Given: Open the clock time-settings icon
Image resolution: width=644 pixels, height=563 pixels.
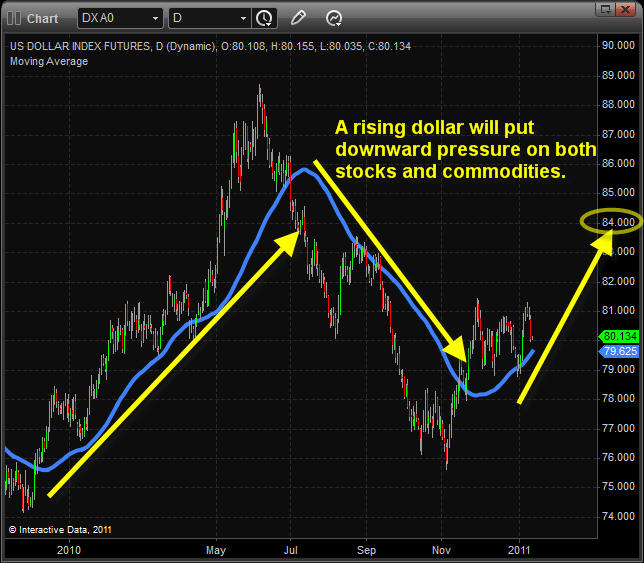Looking at the screenshot, I should (x=264, y=18).
